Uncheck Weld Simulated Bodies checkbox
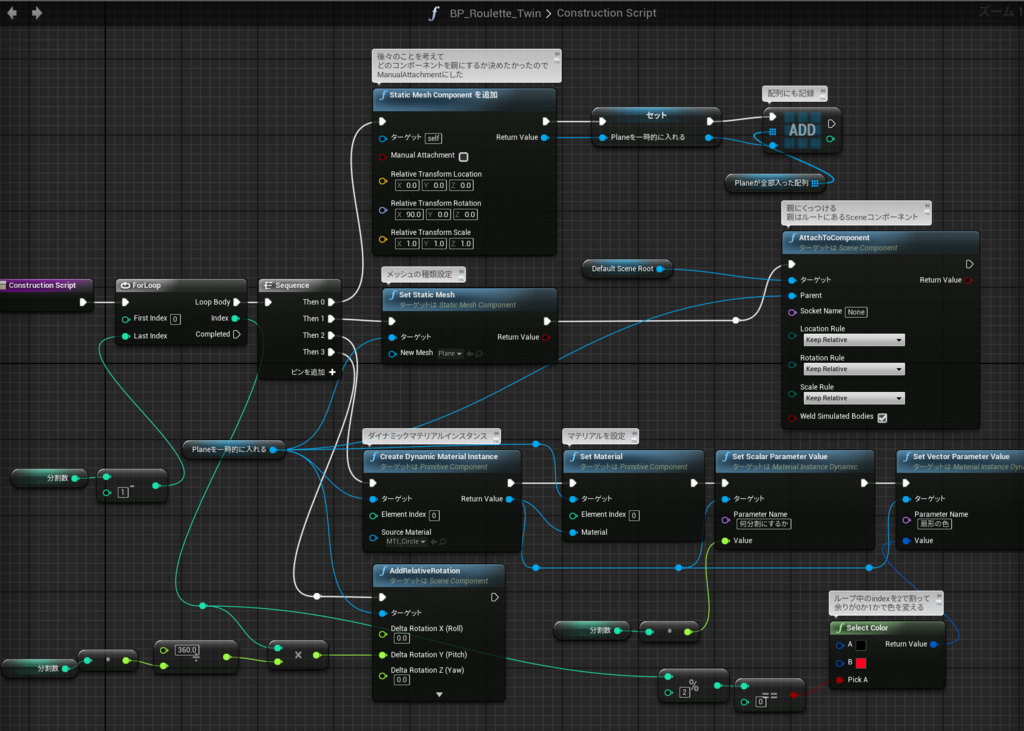The image size is (1024, 731). point(882,417)
